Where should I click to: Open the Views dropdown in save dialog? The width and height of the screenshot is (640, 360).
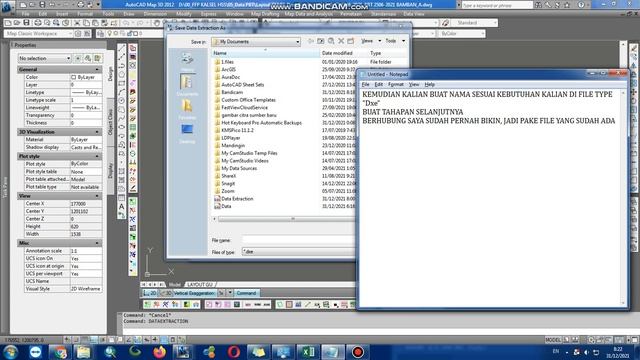tap(371, 41)
